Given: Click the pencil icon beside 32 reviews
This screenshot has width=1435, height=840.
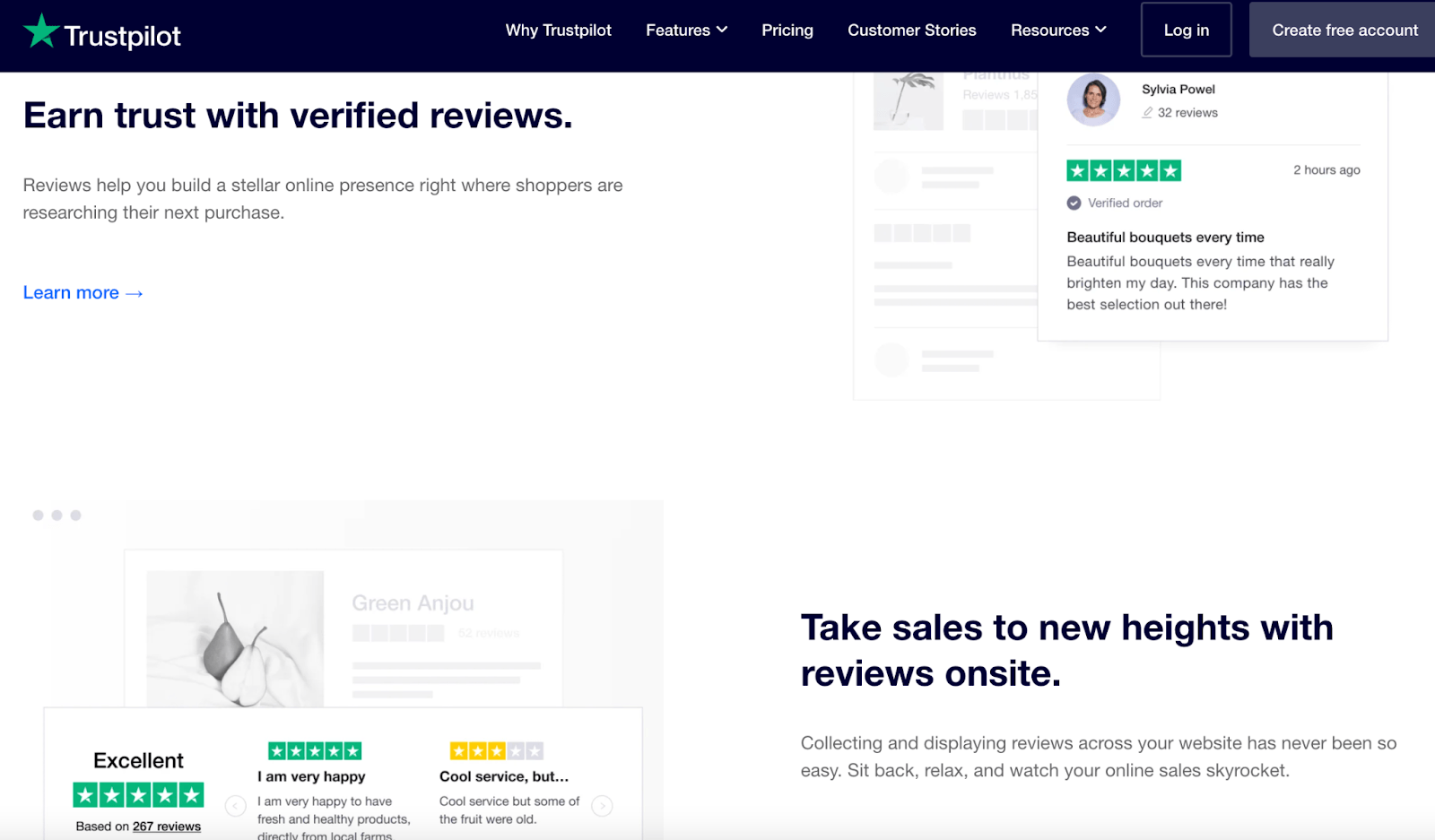Looking at the screenshot, I should tap(1147, 113).
